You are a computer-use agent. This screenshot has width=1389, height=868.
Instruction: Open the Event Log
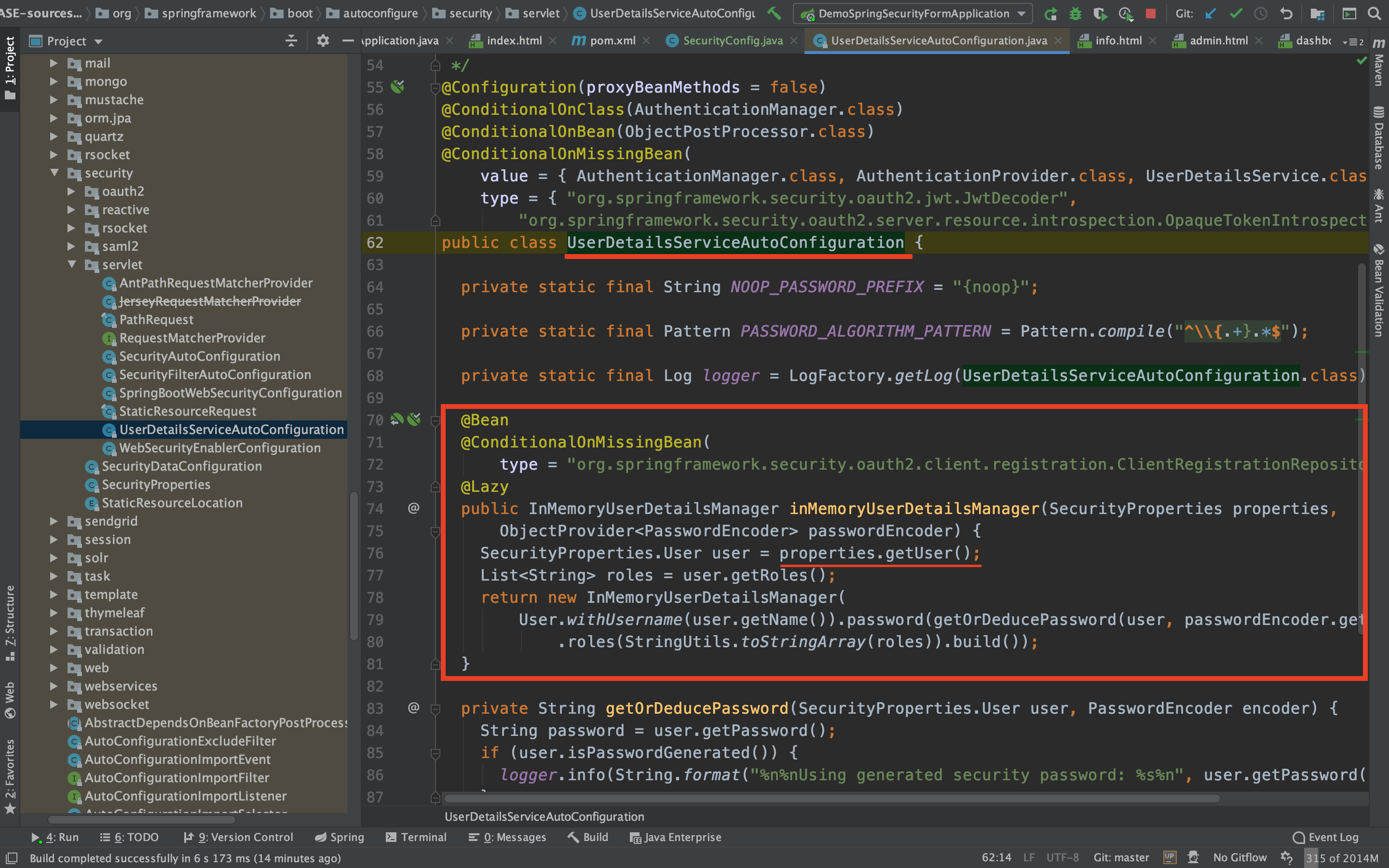point(1326,837)
